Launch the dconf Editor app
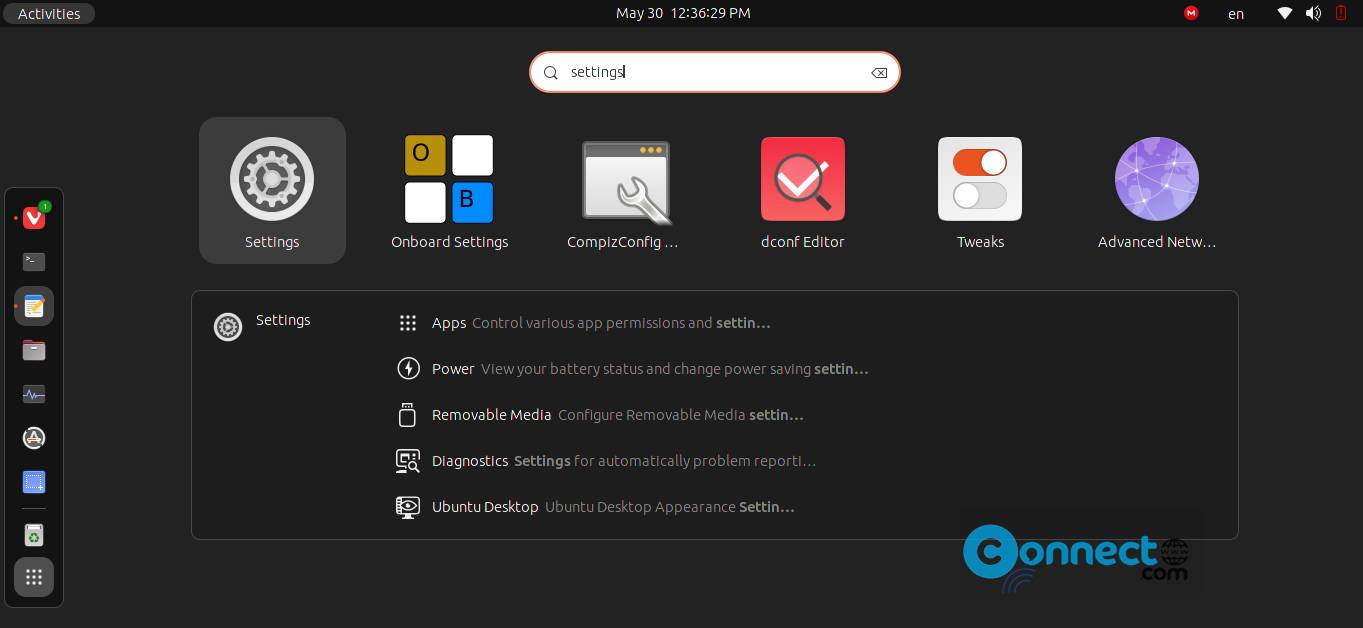 tap(803, 191)
